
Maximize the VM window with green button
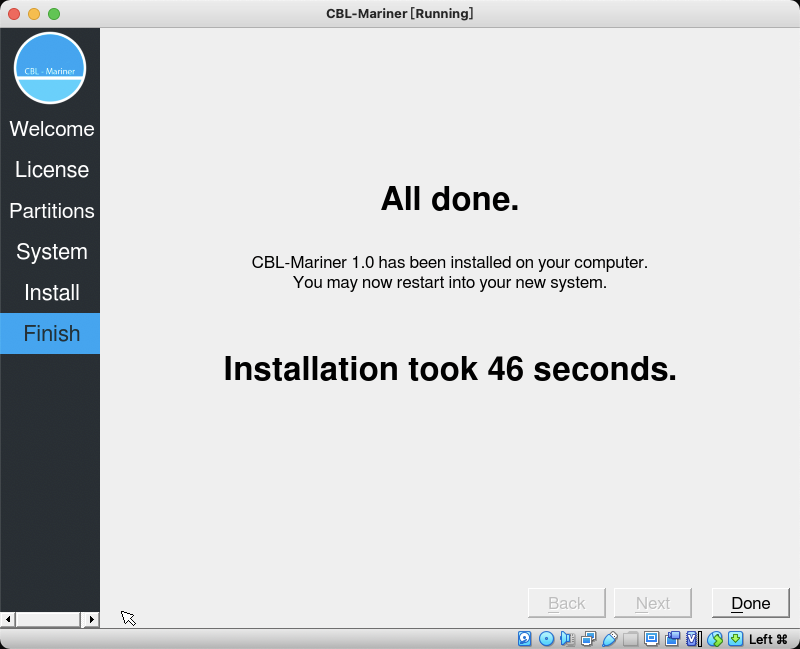[54, 14]
